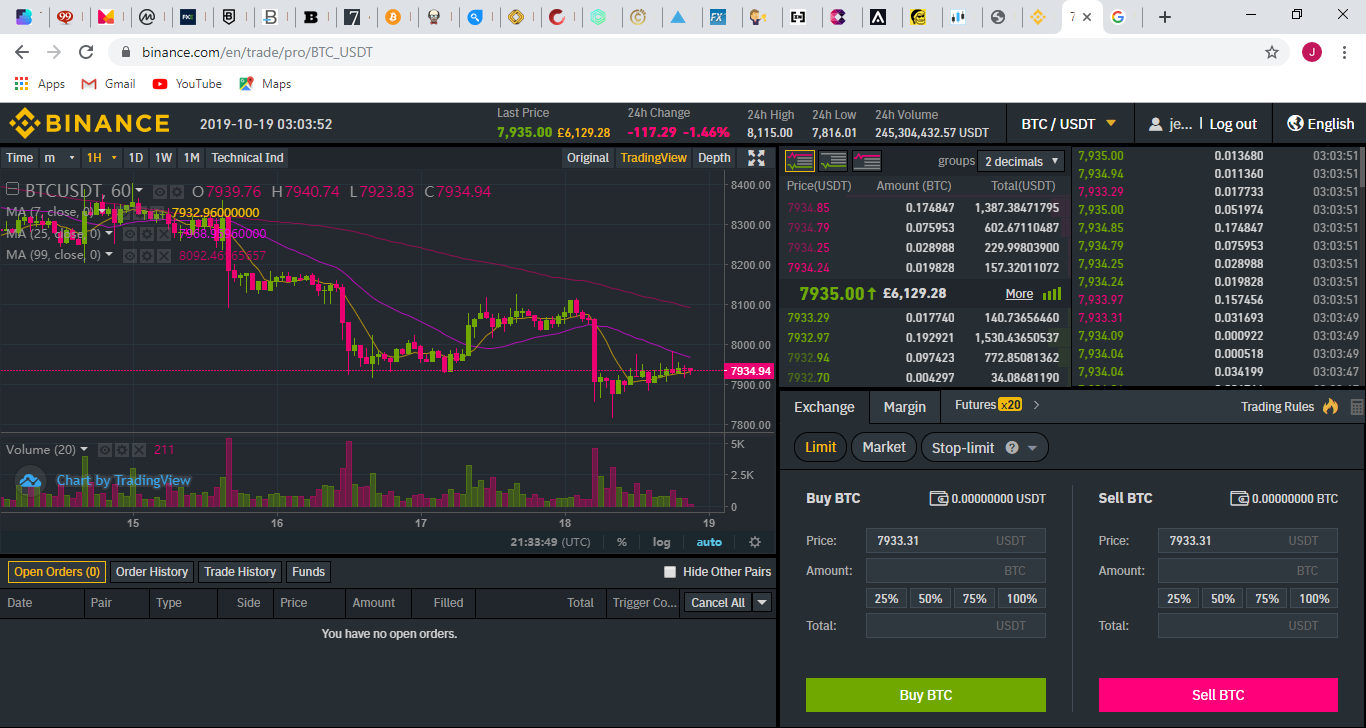Open the calculator icon in the trade panel
The height and width of the screenshot is (728, 1366).
click(x=1357, y=407)
